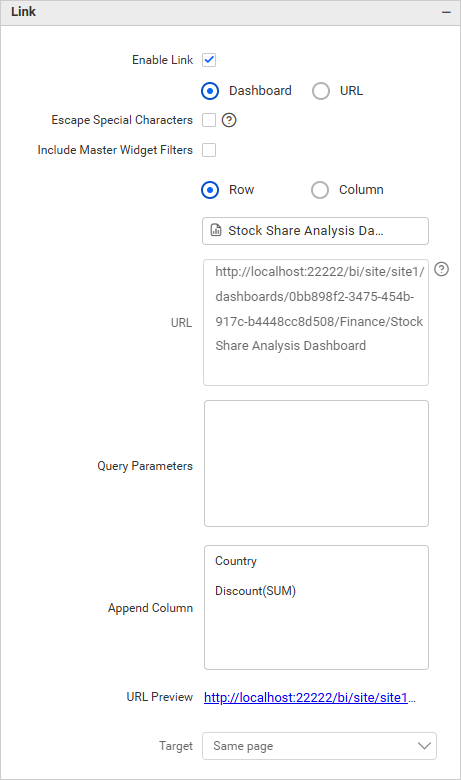Click the Enable Link label
Image resolution: width=461 pixels, height=780 pixels.
pyautogui.click(x=162, y=60)
